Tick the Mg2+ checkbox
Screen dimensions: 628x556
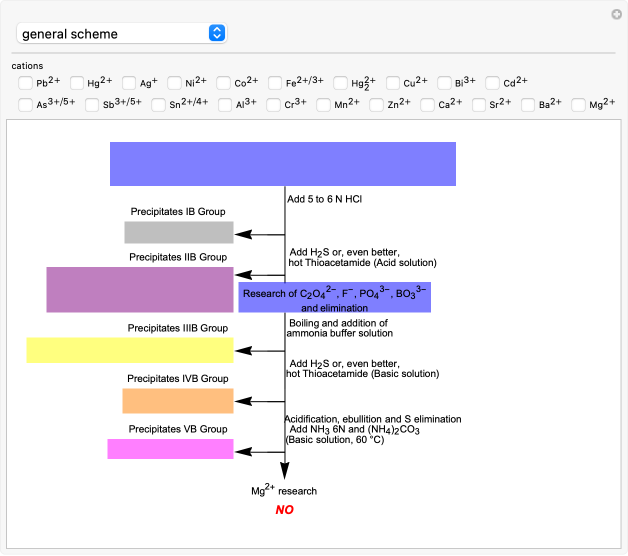(x=579, y=104)
